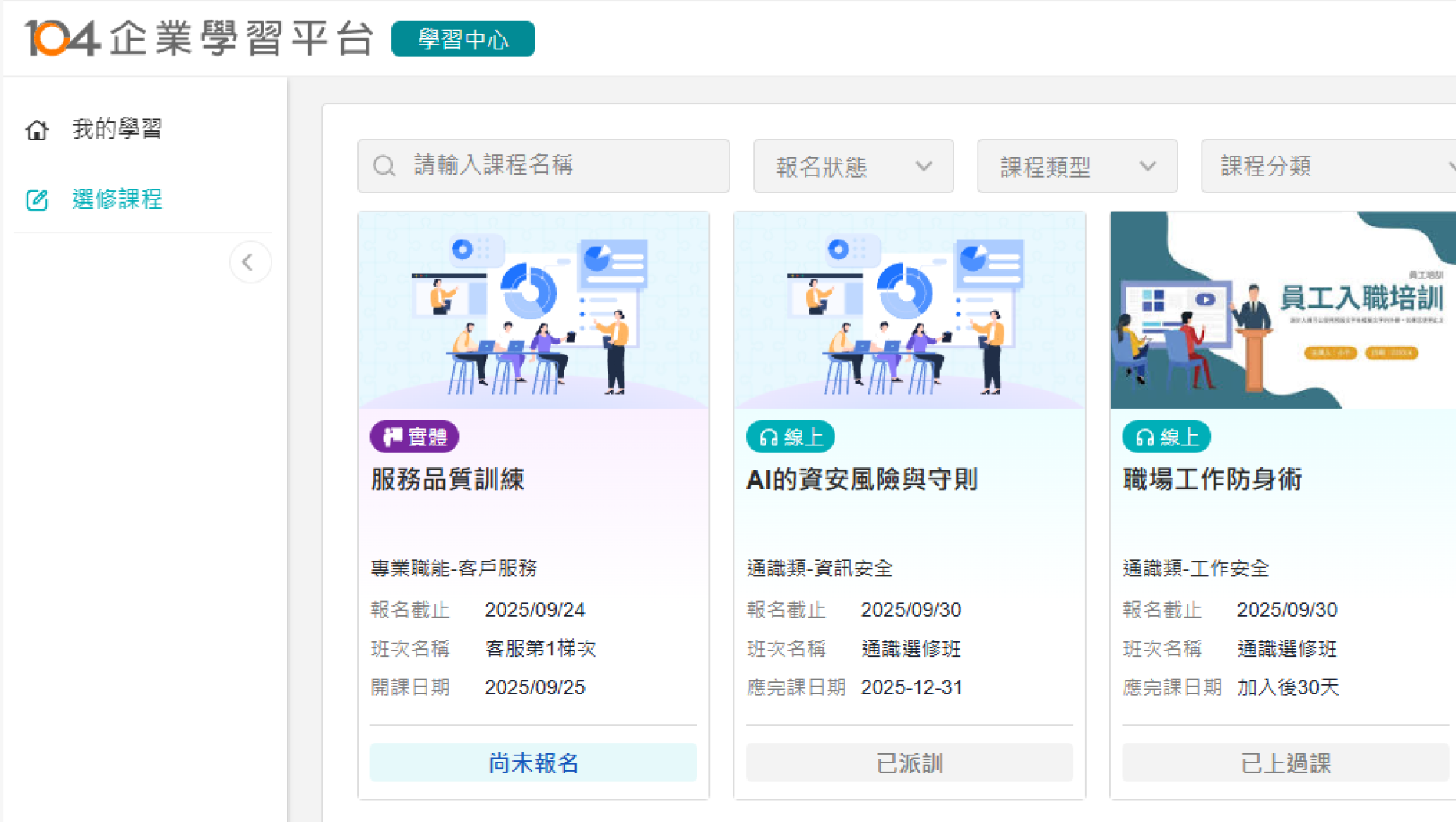Click the 已上過課 button on 職場工作防身術
1456x822 pixels.
click(1285, 763)
